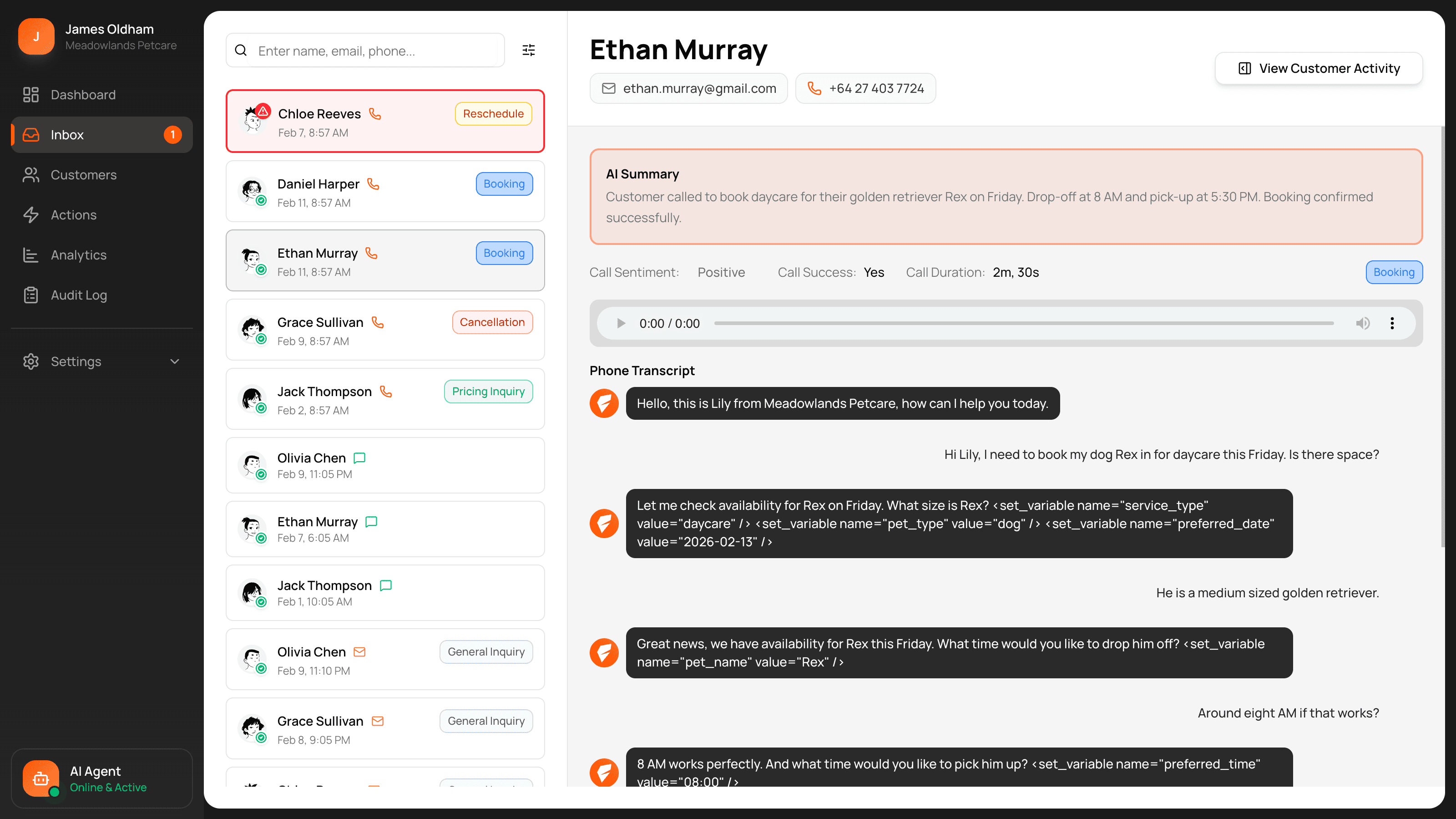Open the Customers people icon
This screenshot has height=819, width=1456.
[30, 175]
